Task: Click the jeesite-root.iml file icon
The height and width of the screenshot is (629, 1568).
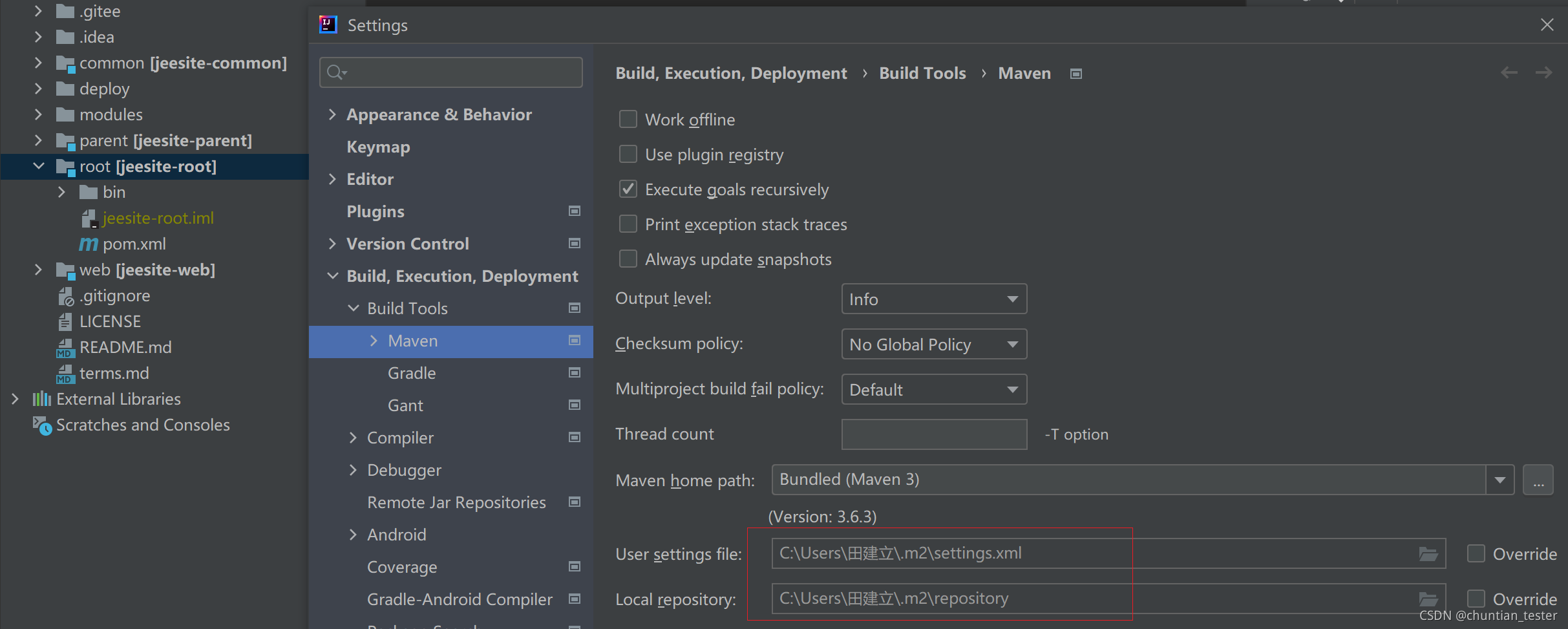Action: [x=89, y=219]
